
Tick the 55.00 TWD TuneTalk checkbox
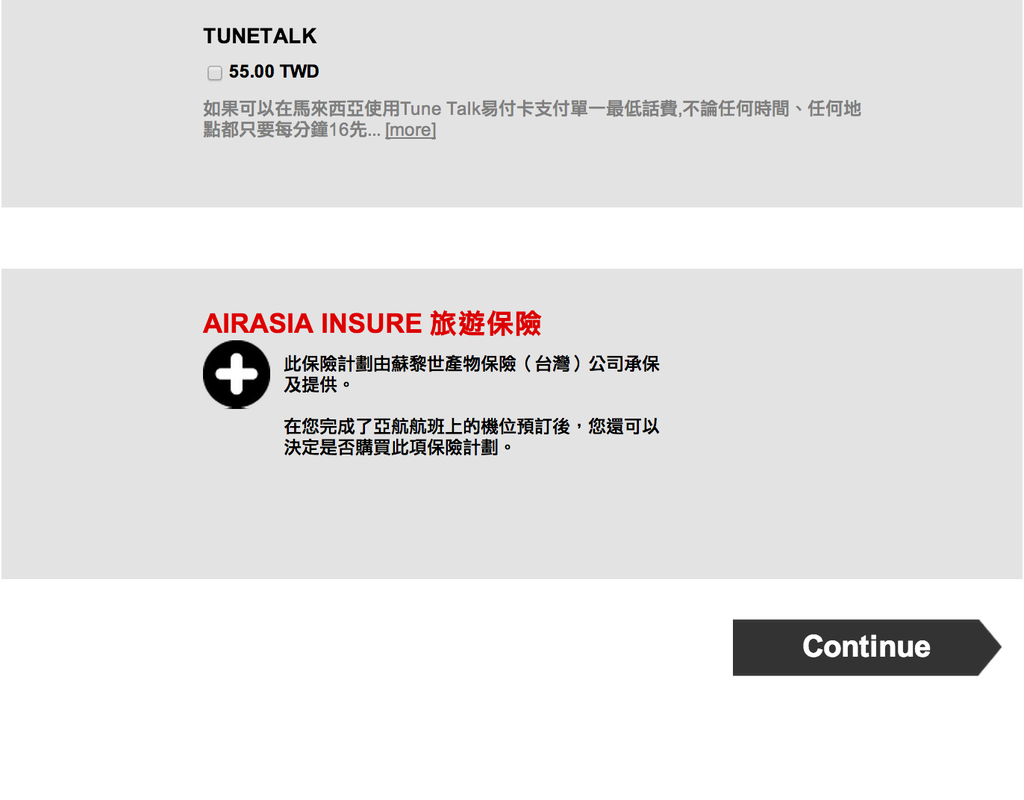point(215,72)
